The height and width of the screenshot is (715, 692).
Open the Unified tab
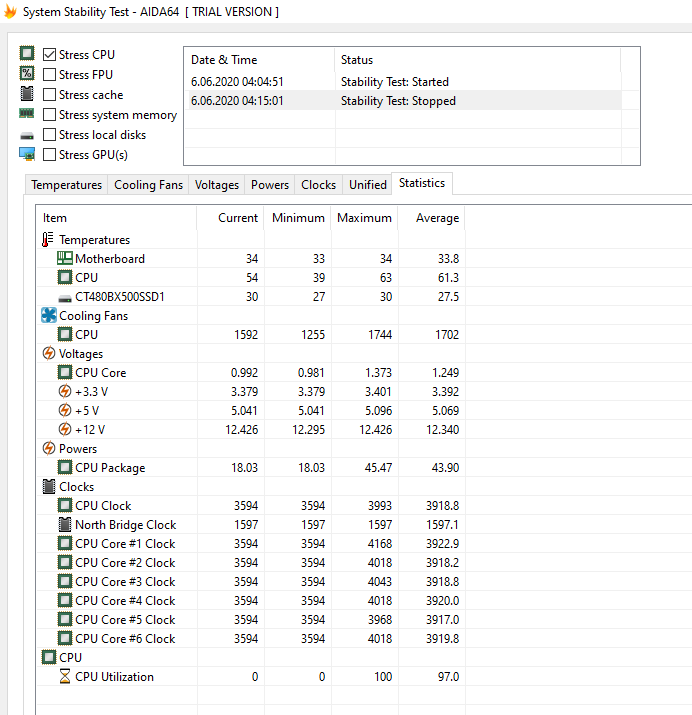367,185
